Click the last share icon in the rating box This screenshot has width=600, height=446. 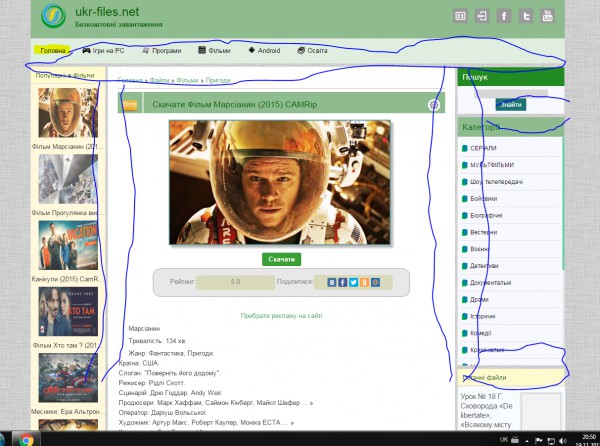tap(375, 282)
